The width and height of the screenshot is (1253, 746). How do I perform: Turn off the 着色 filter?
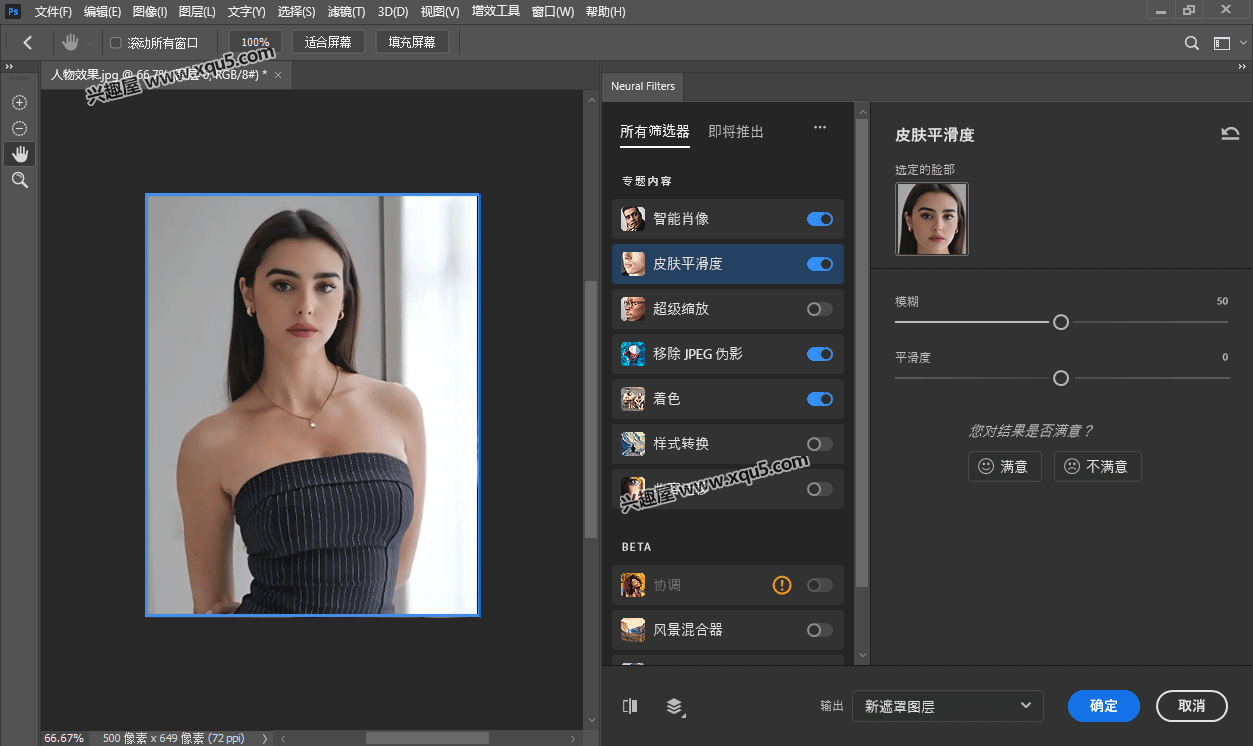819,399
